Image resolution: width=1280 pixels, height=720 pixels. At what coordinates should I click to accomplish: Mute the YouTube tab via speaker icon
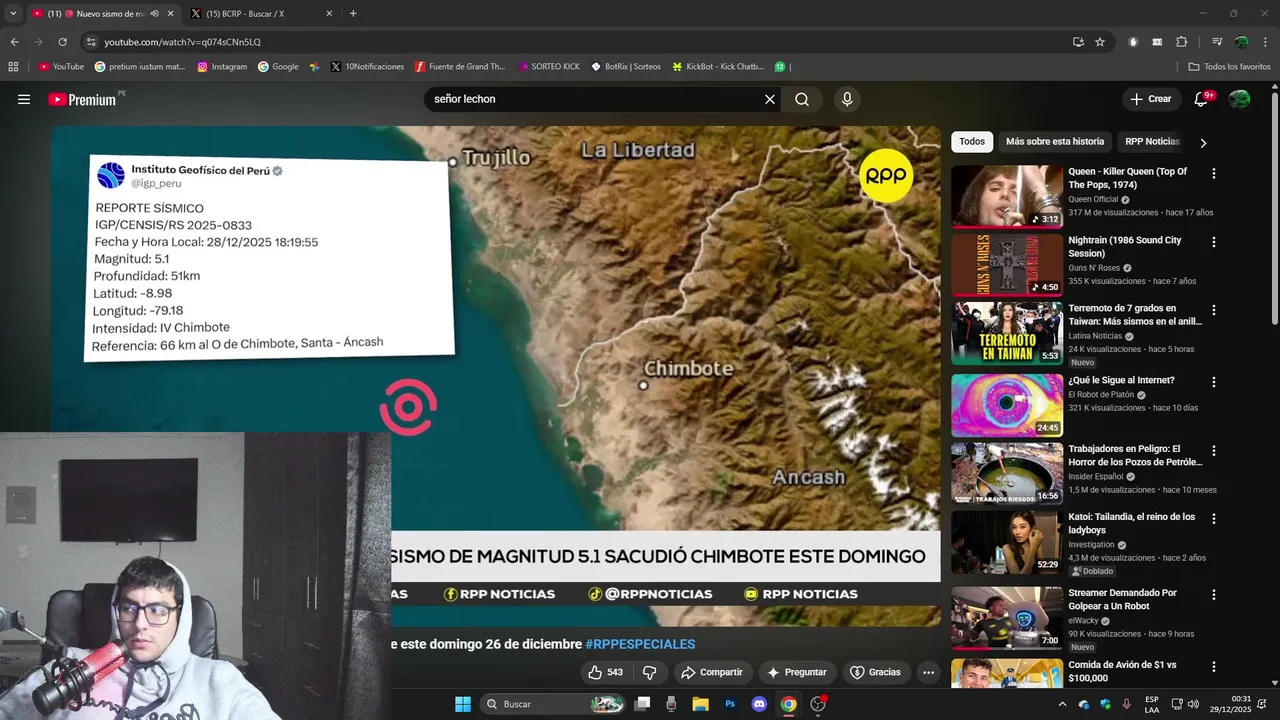click(154, 13)
